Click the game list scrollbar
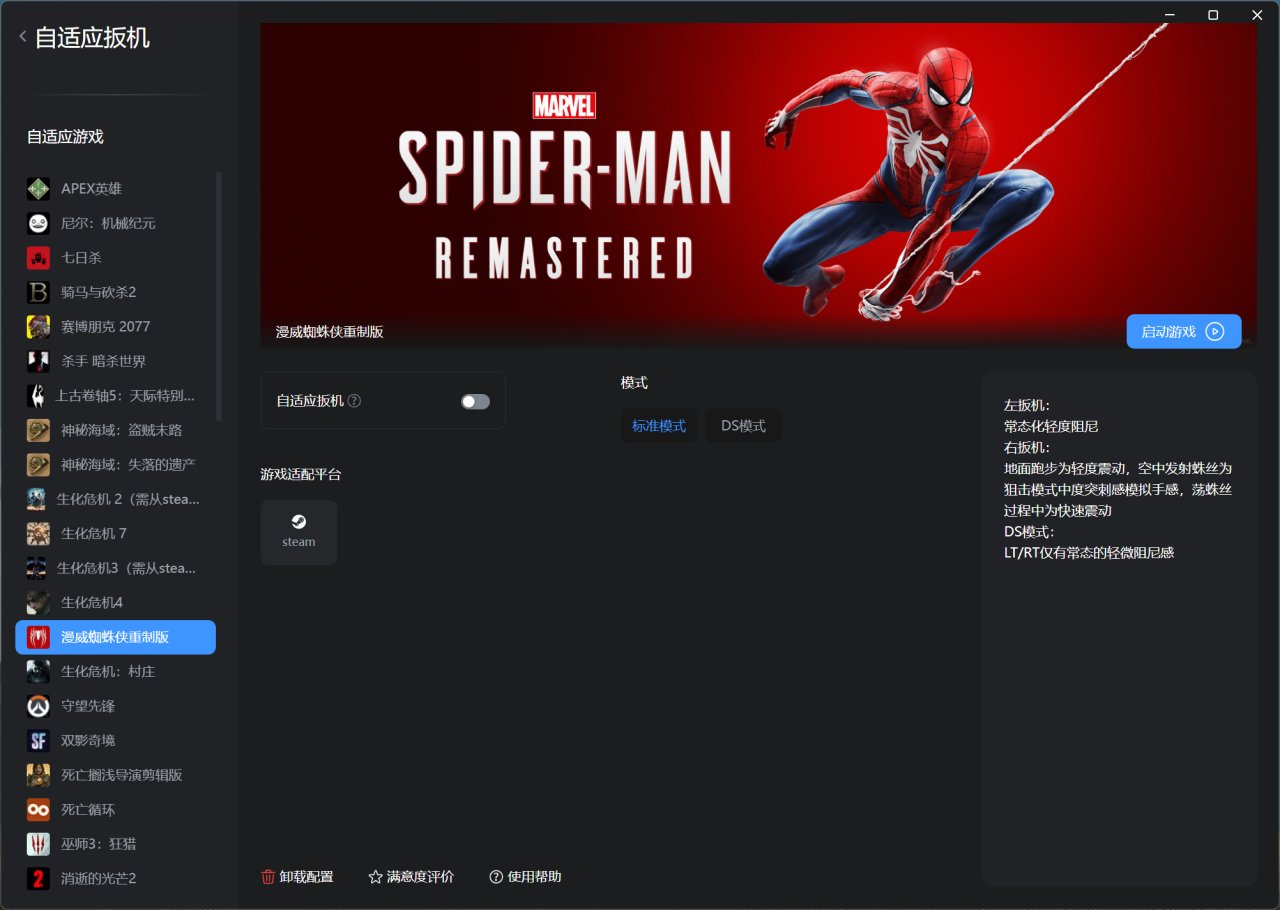This screenshot has height=910, width=1280. (x=219, y=296)
